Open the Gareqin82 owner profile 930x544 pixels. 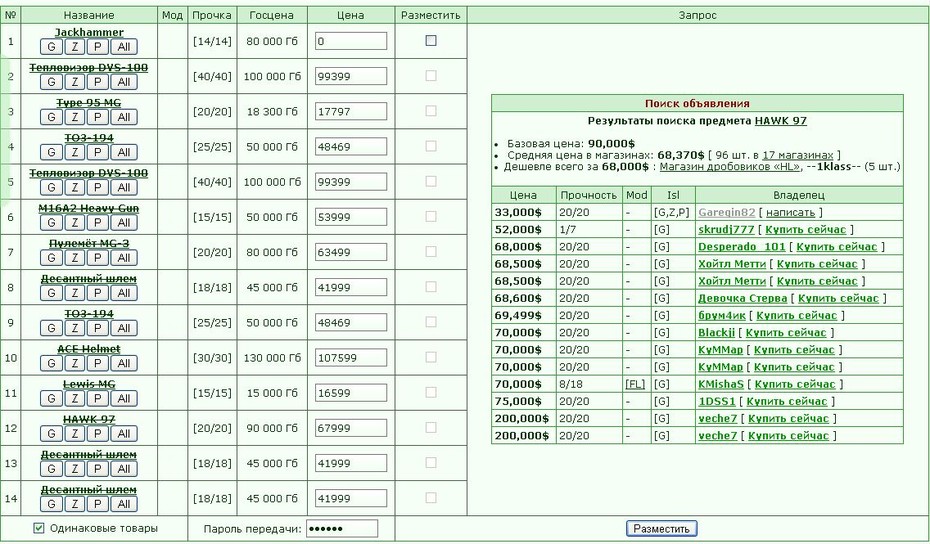pos(727,212)
